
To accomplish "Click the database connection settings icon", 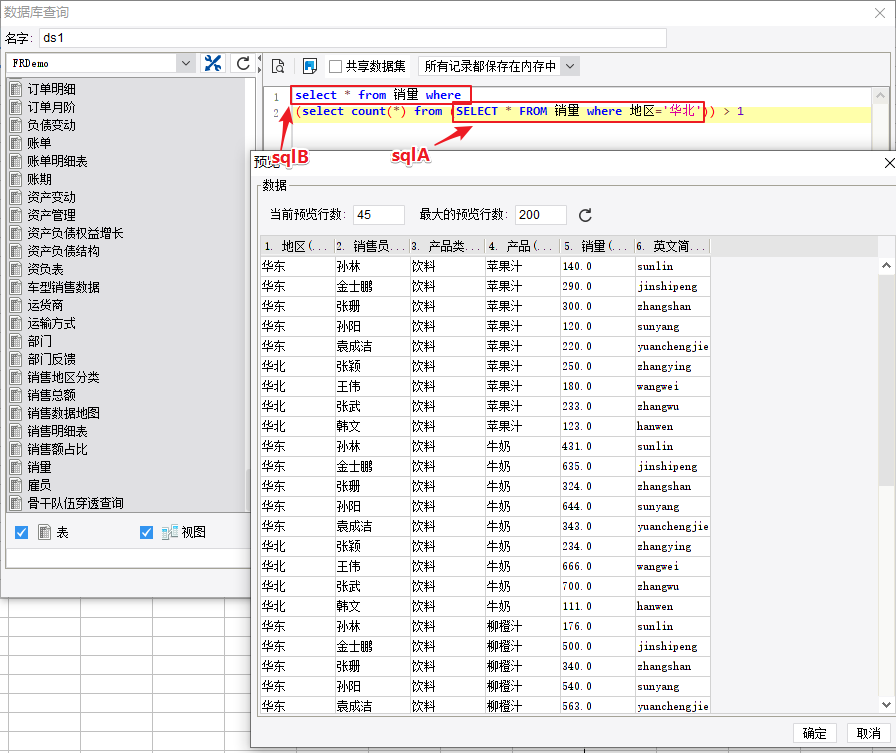I will point(213,63).
